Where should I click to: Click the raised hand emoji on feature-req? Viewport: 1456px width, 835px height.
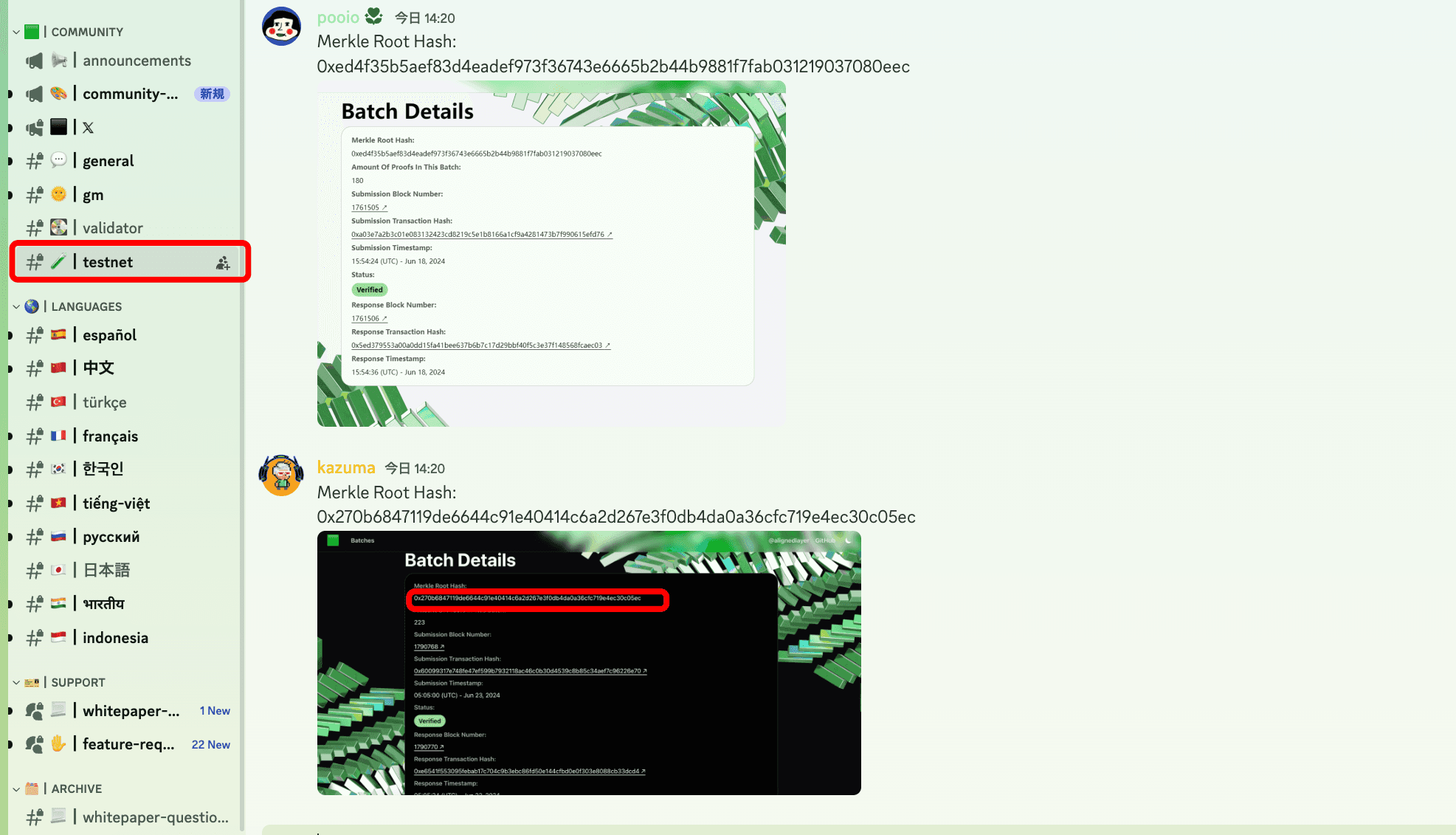(59, 743)
